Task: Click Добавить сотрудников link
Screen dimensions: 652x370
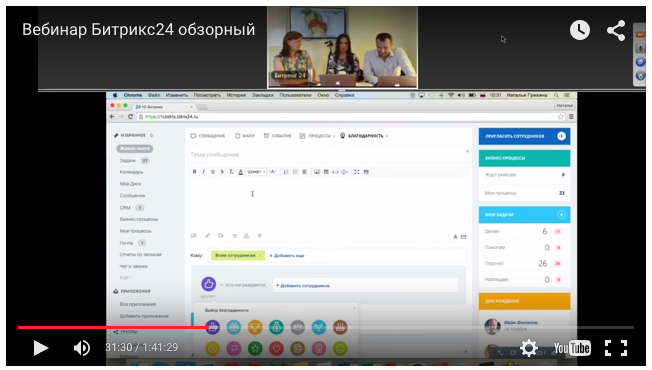Action: [x=303, y=286]
